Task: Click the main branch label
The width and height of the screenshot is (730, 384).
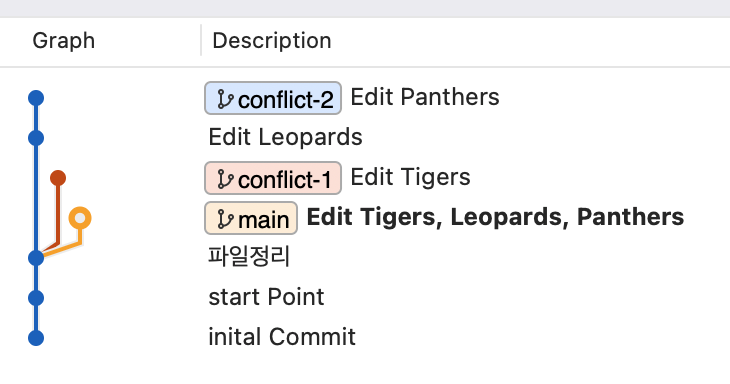Action: [x=251, y=218]
